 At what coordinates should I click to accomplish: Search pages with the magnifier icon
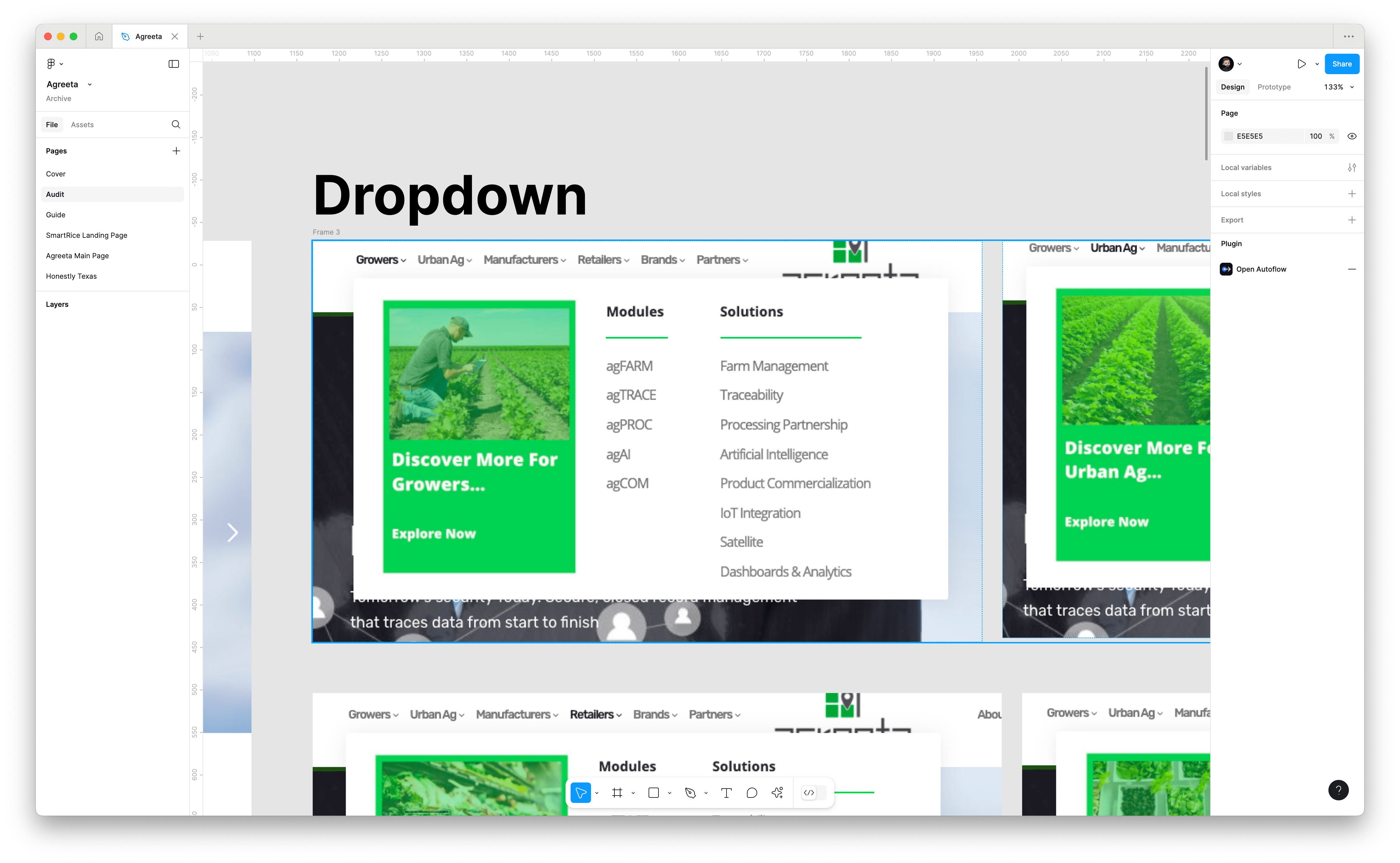pos(176,124)
